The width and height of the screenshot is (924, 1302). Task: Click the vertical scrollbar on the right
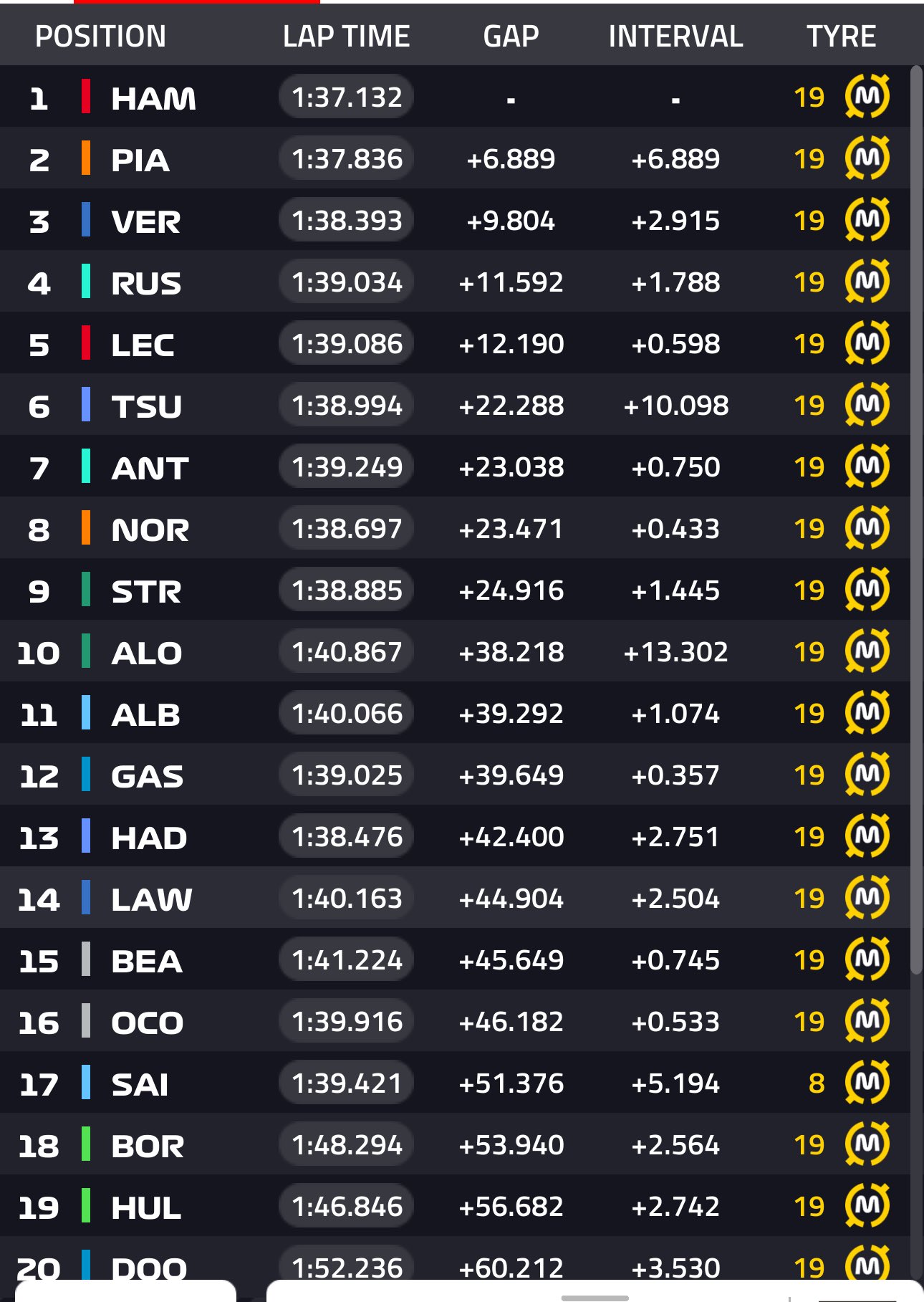tap(916, 520)
